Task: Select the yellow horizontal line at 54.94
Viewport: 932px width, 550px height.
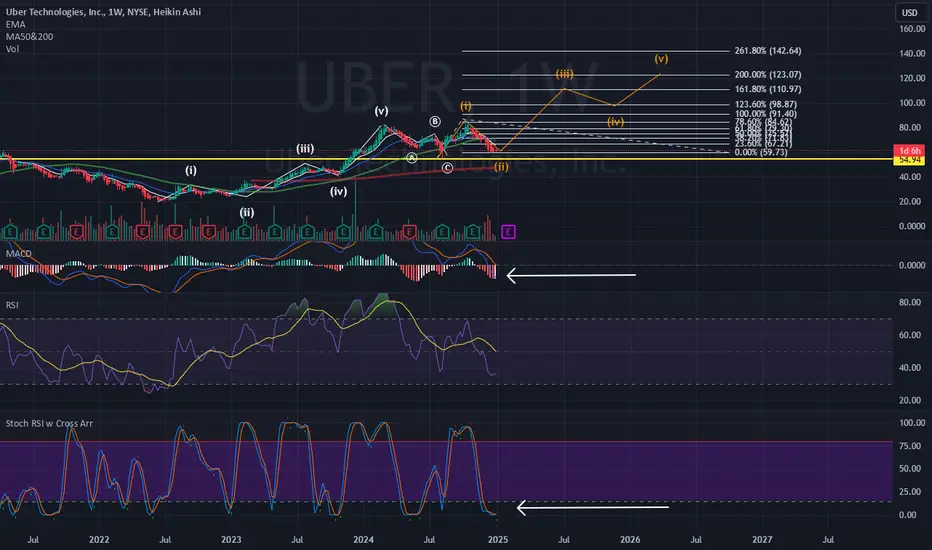Action: tap(446, 159)
